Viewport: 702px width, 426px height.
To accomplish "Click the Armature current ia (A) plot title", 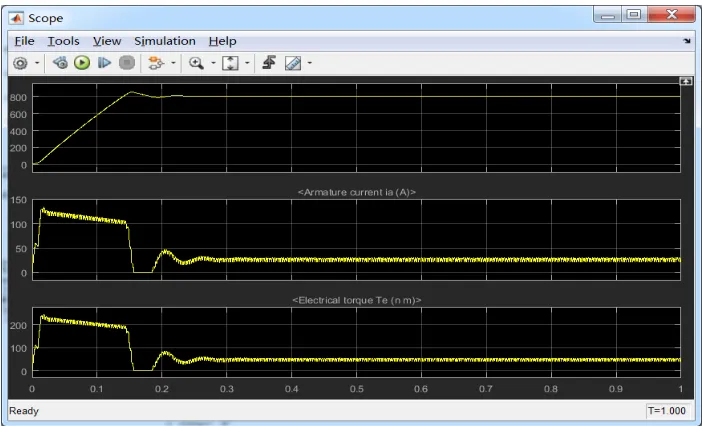I will 357,192.
